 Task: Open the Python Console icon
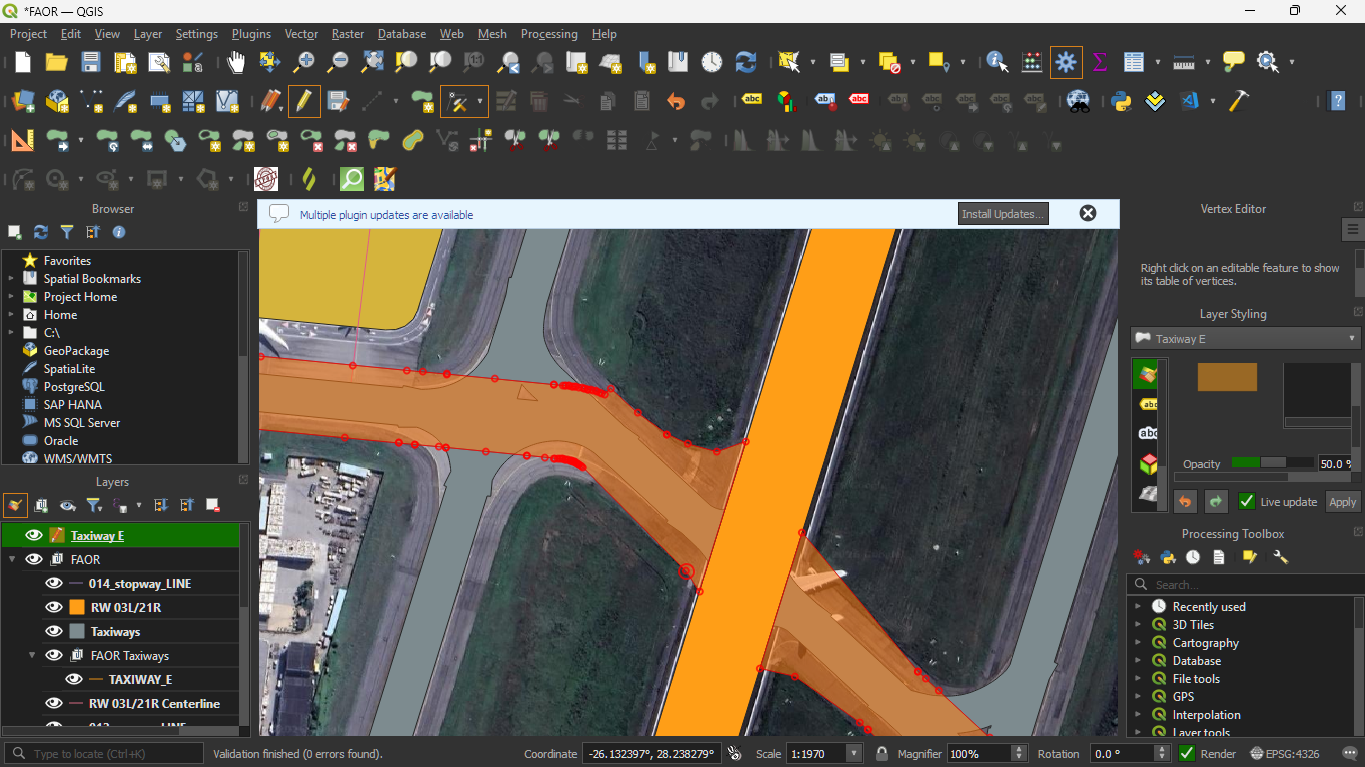click(1121, 101)
